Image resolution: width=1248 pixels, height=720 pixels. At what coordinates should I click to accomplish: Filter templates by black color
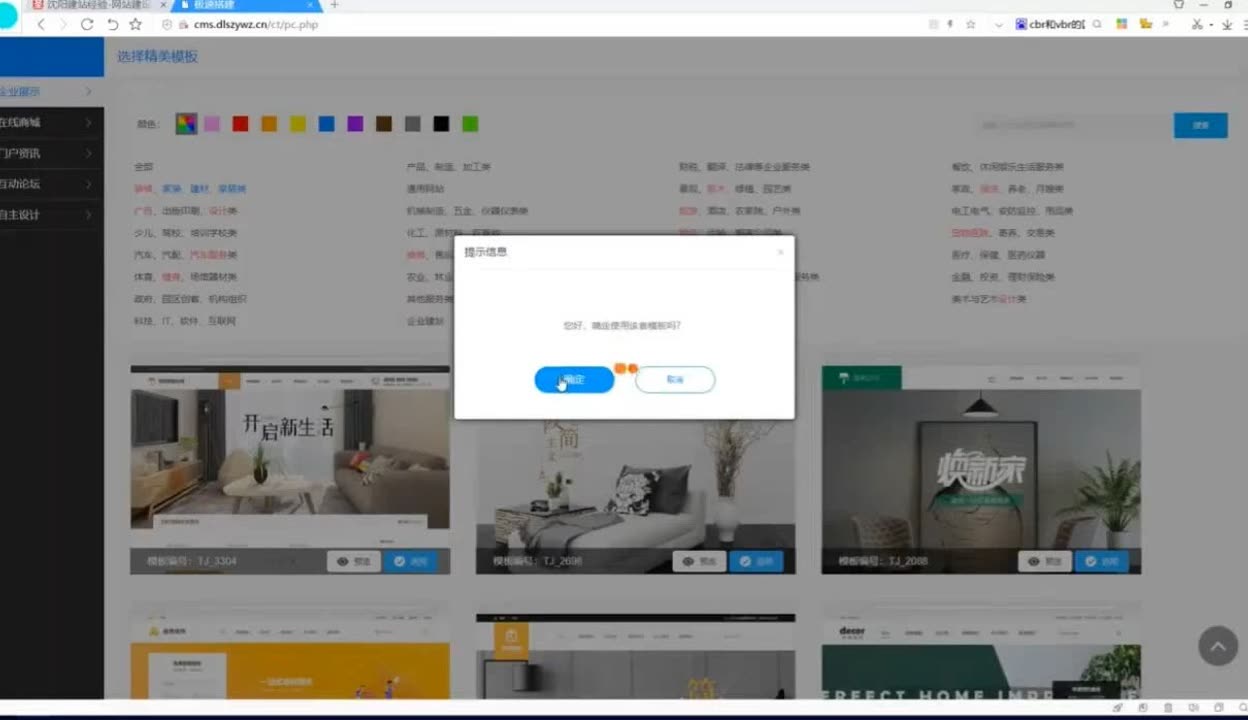(441, 124)
